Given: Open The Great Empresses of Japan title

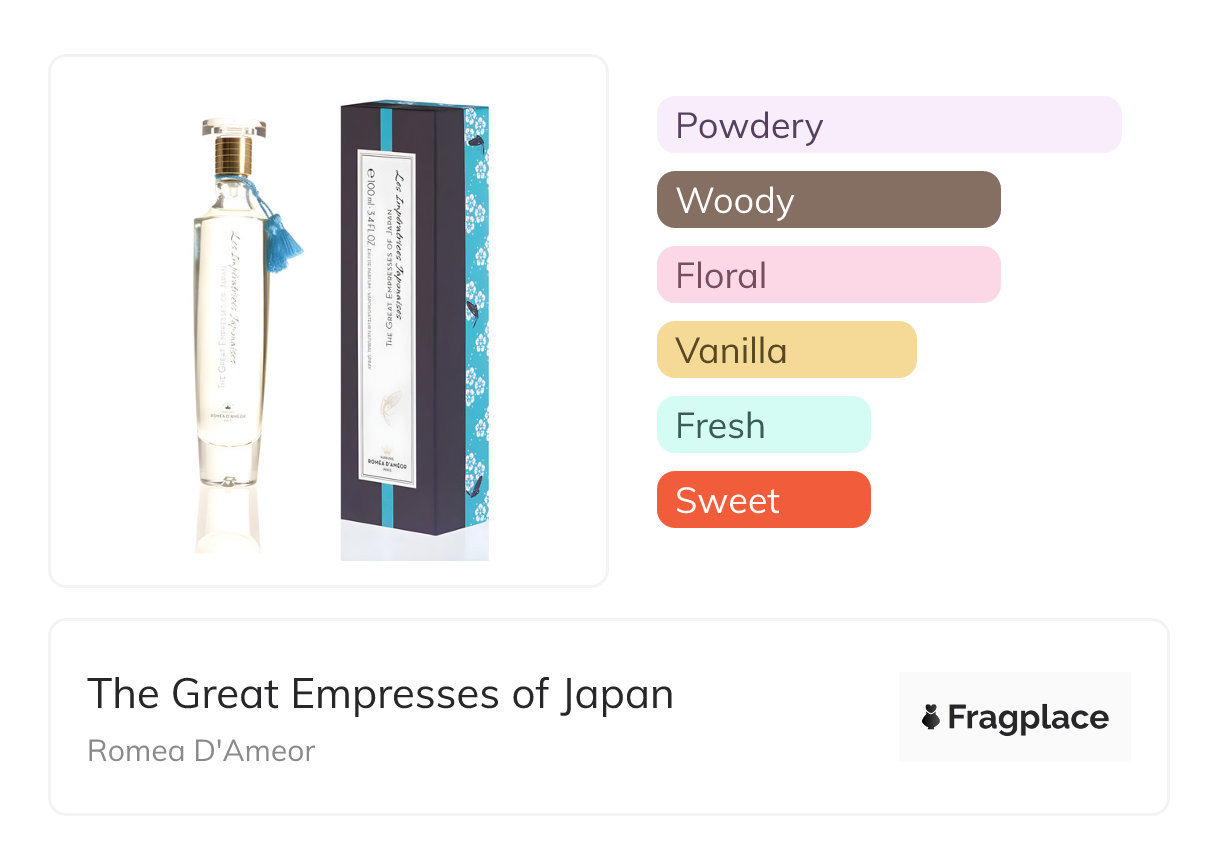Looking at the screenshot, I should pyautogui.click(x=380, y=694).
